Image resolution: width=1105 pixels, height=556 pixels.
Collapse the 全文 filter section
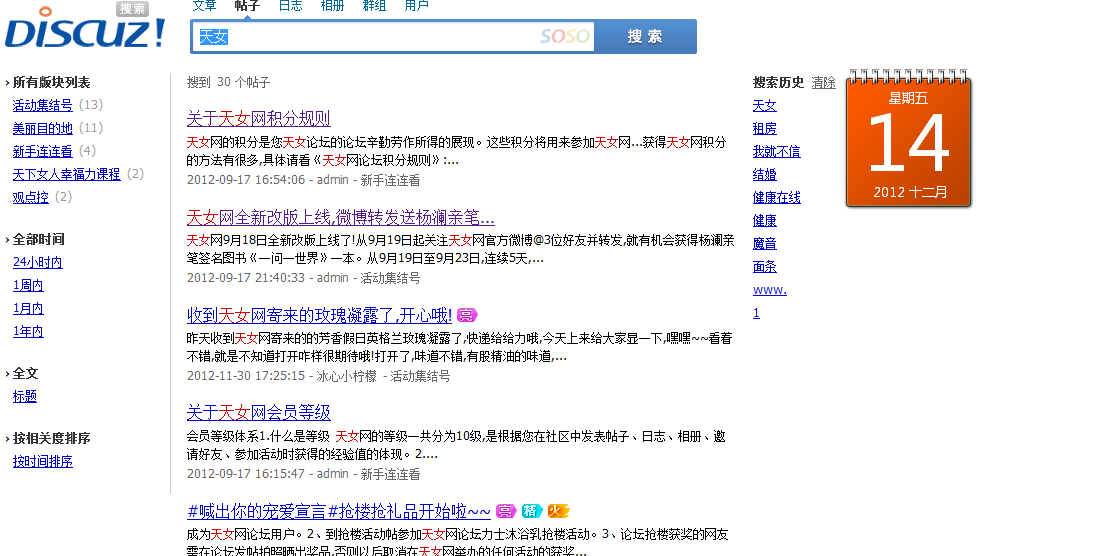21,373
